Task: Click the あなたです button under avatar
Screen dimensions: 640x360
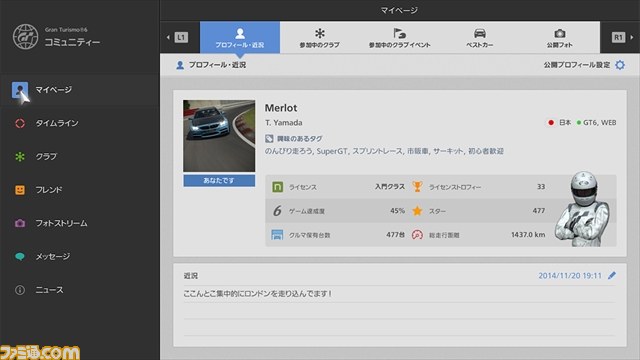Action: (219, 180)
